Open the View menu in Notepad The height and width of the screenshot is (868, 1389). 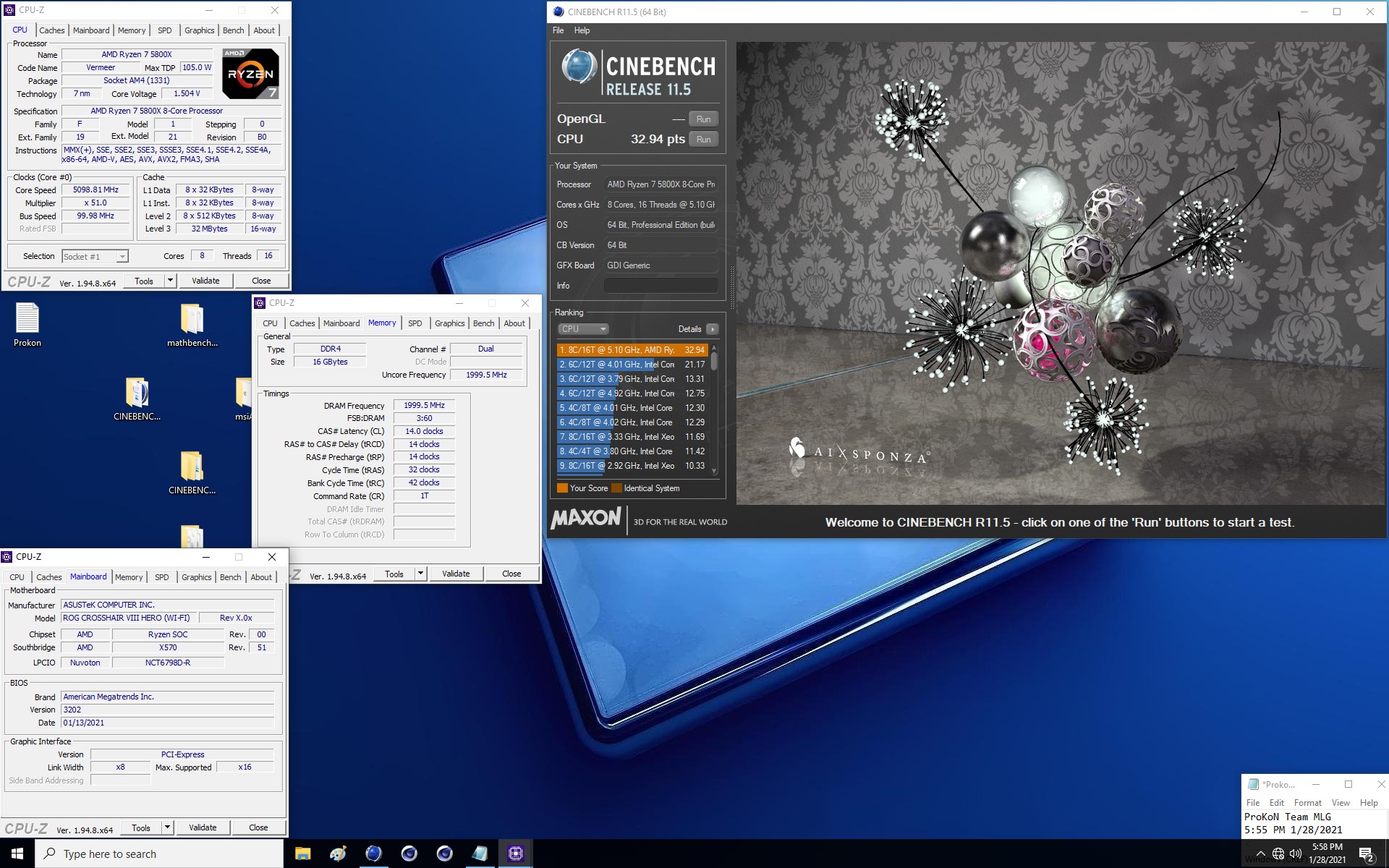(x=1341, y=803)
